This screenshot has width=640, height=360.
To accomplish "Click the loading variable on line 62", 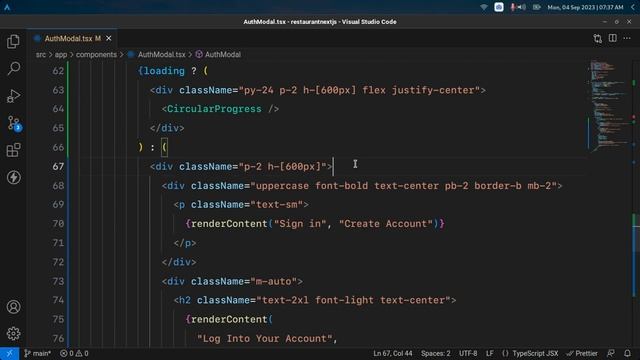I will [x=164, y=71].
